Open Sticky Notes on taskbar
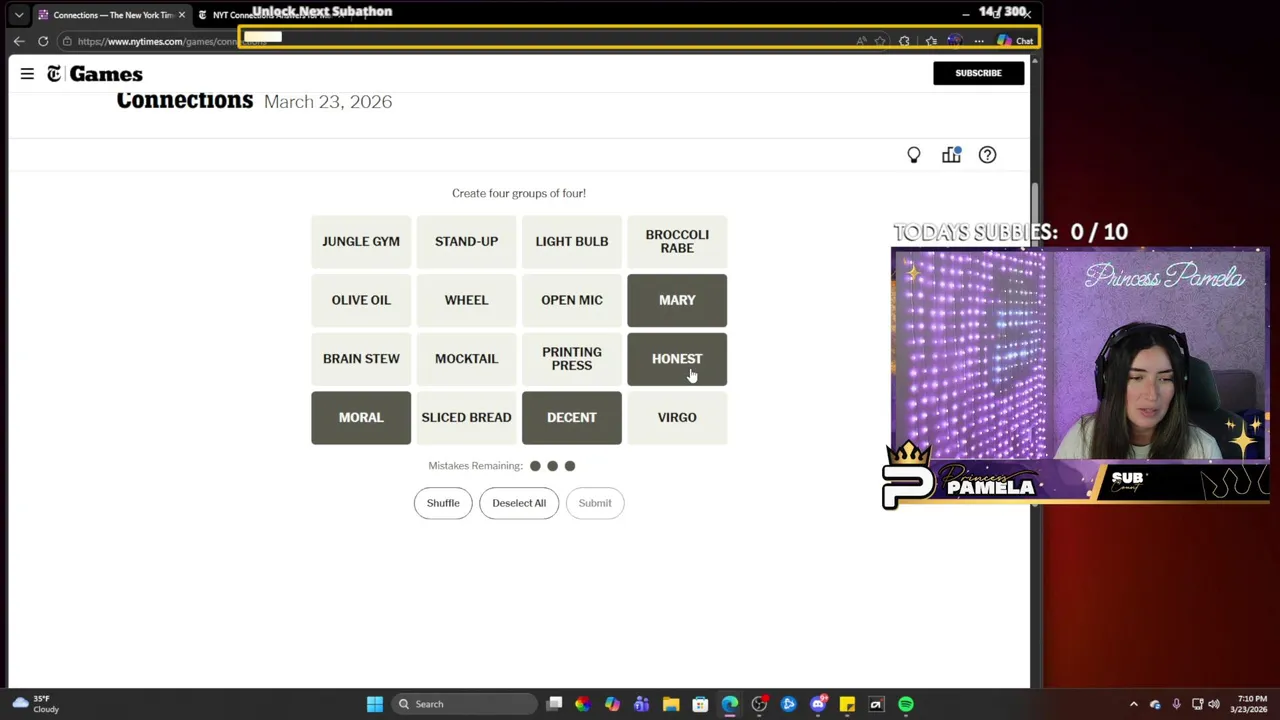Screen dimensions: 1280x720 [x=847, y=704]
